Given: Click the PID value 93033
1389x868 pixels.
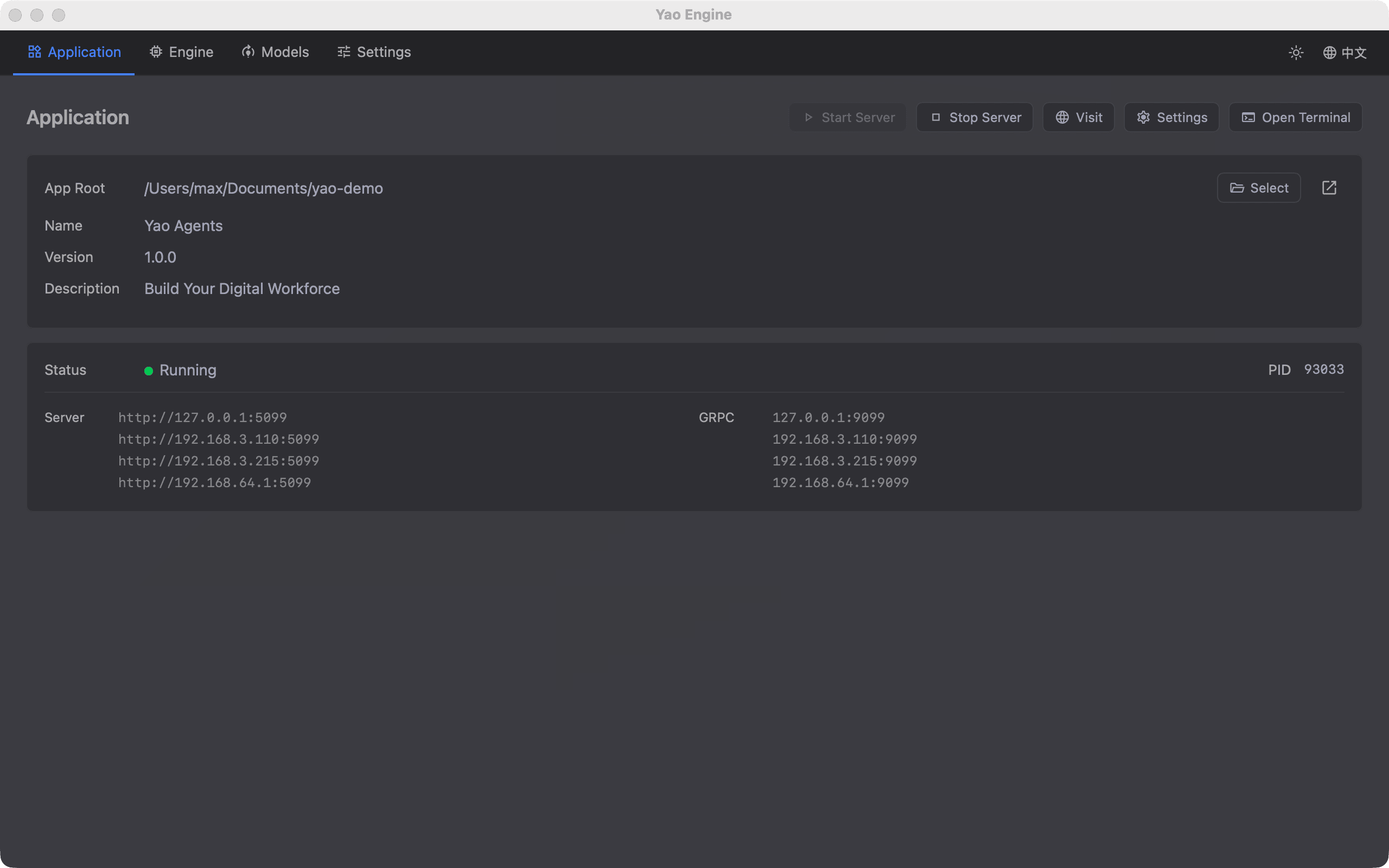Looking at the screenshot, I should tap(1323, 369).
